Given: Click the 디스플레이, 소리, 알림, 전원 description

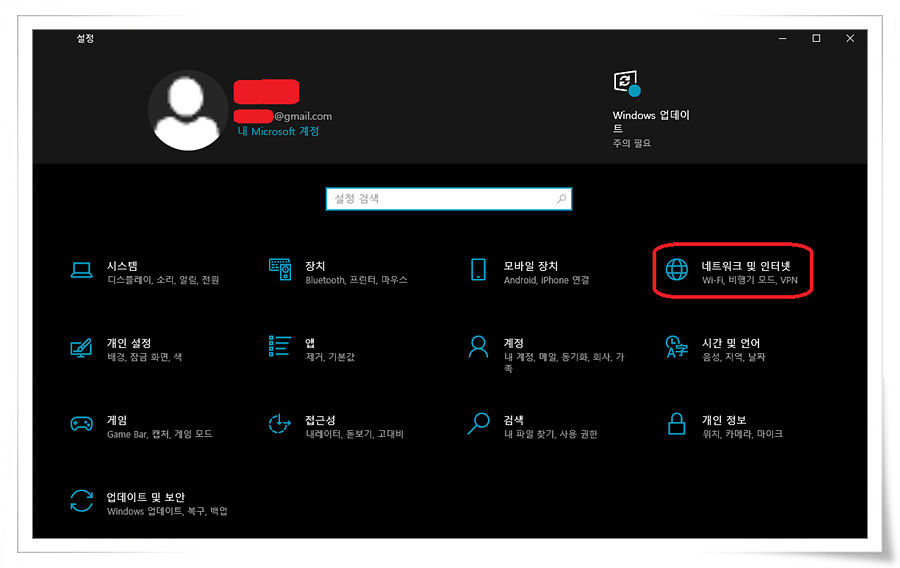Looking at the screenshot, I should (163, 280).
